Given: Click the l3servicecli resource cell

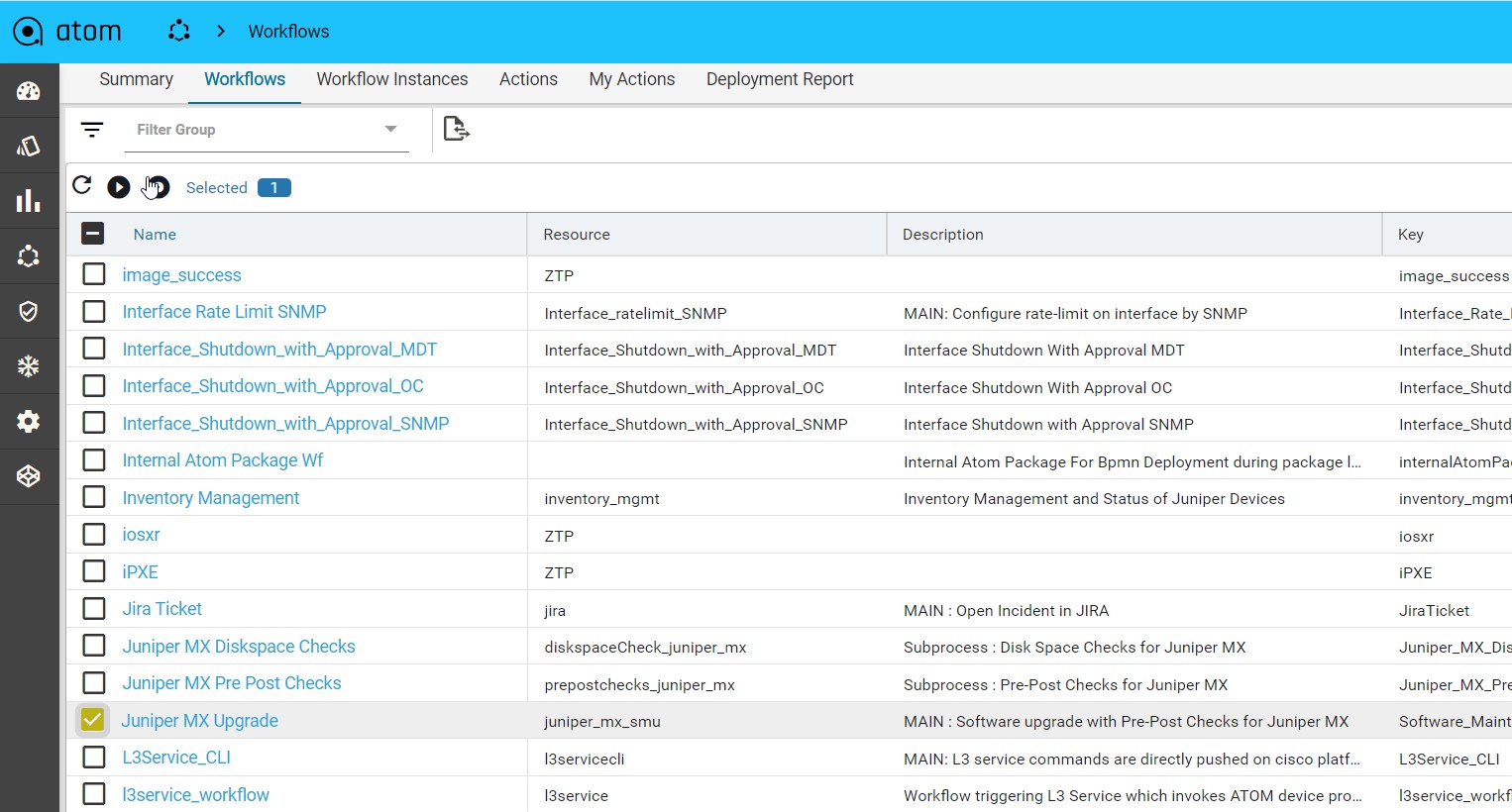Looking at the screenshot, I should click(585, 760).
